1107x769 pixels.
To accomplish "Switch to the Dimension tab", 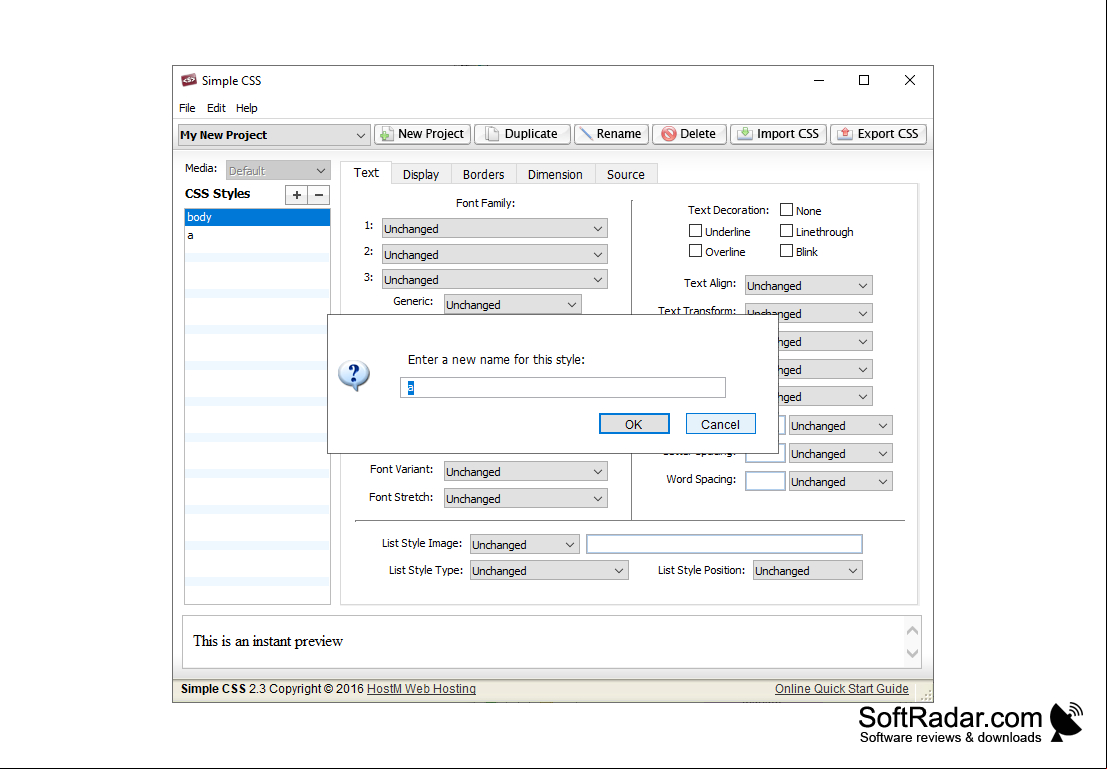I will (555, 174).
